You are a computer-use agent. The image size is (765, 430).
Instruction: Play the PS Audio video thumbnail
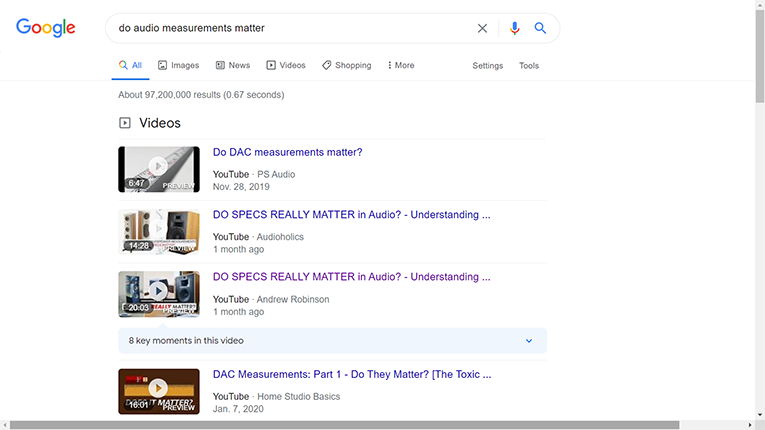(159, 169)
